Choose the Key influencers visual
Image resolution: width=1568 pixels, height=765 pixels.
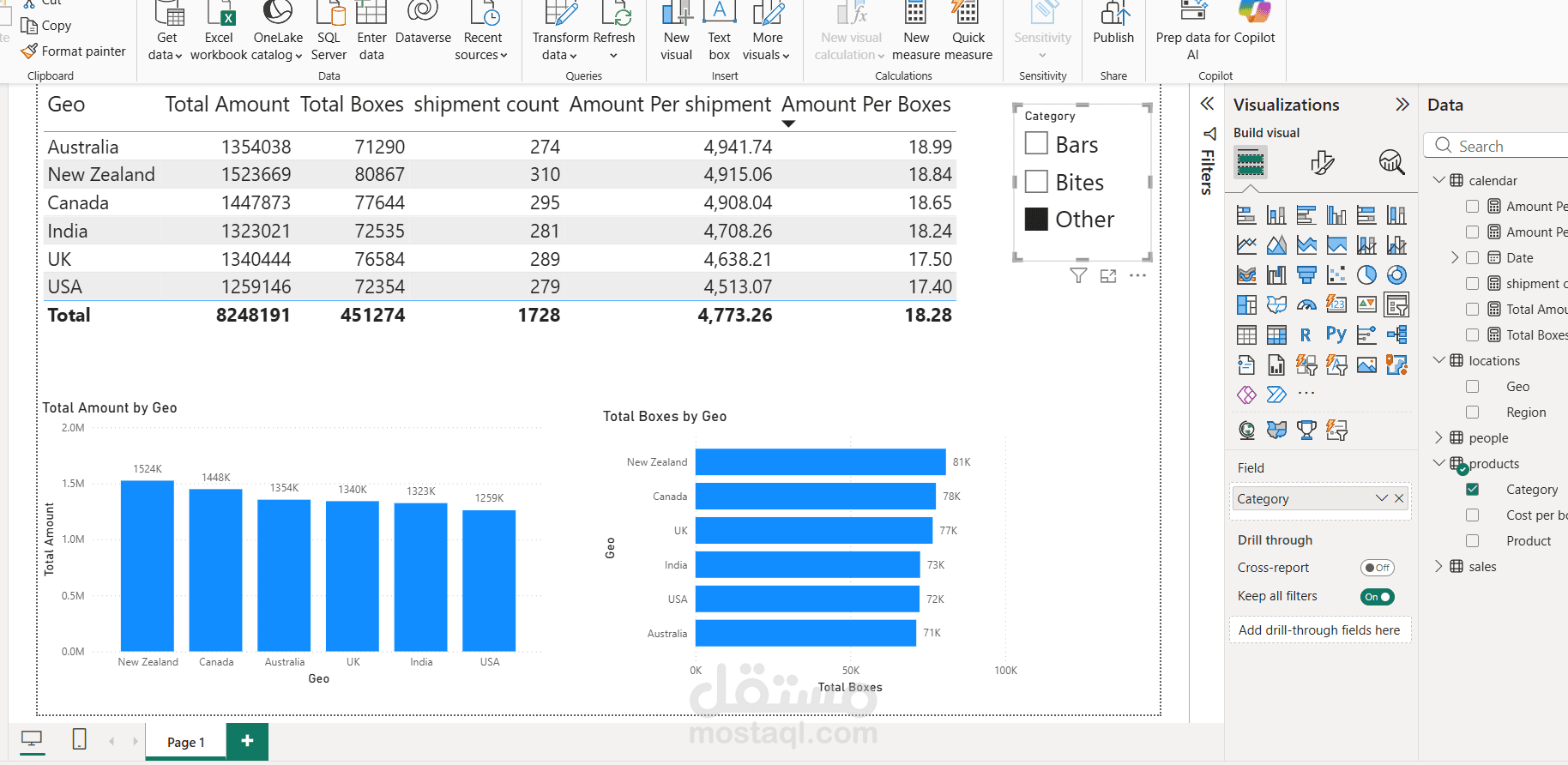pos(1366,334)
